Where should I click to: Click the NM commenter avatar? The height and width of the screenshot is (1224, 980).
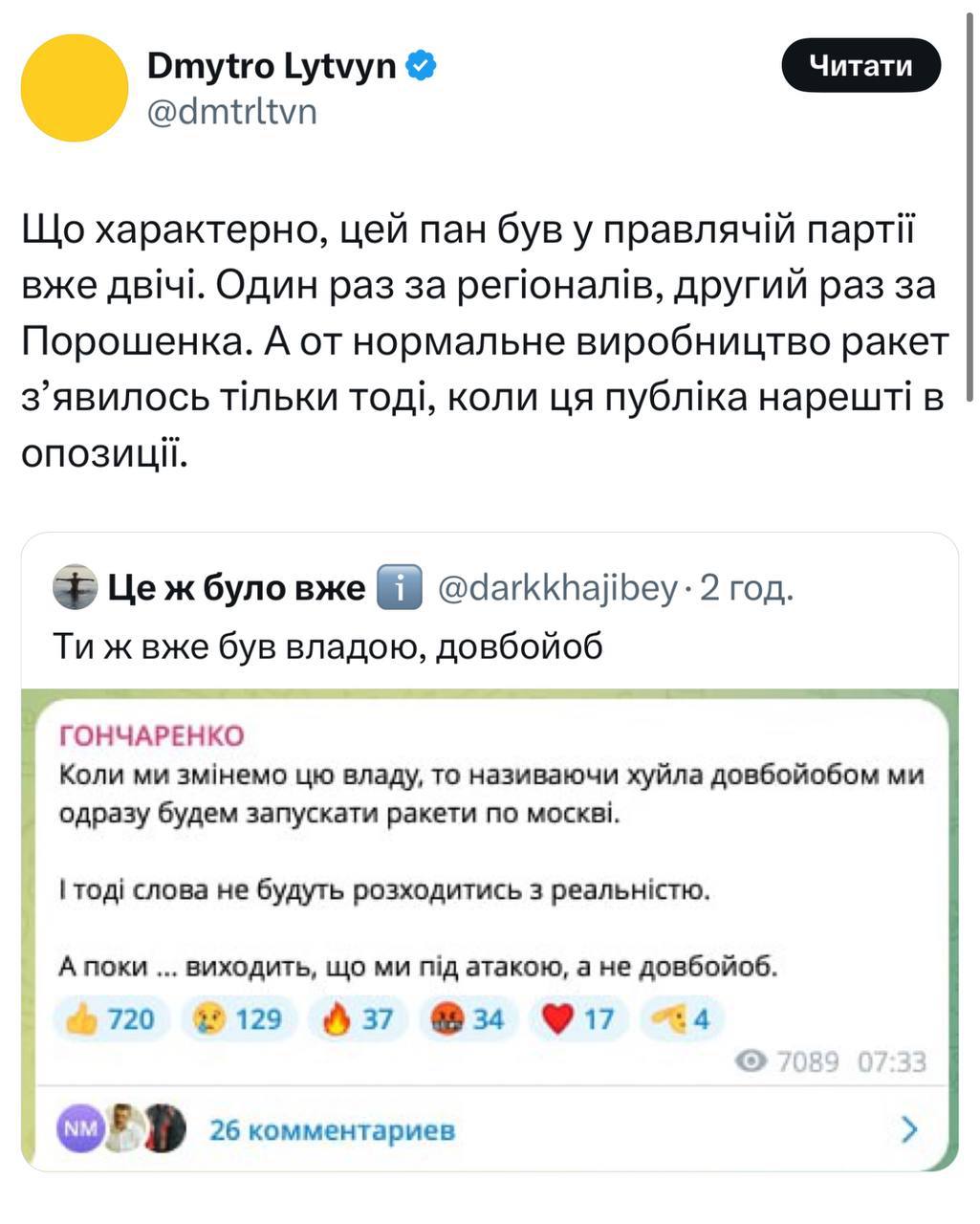[79, 1129]
